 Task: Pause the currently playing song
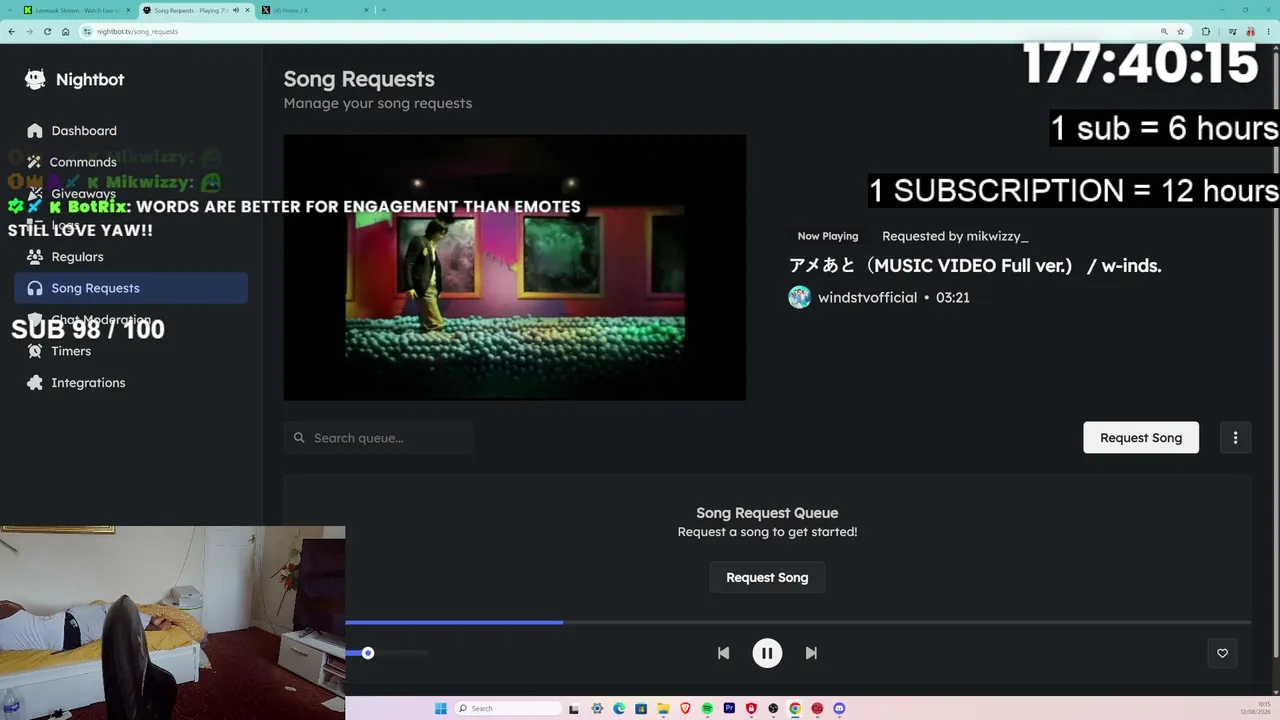pos(767,653)
